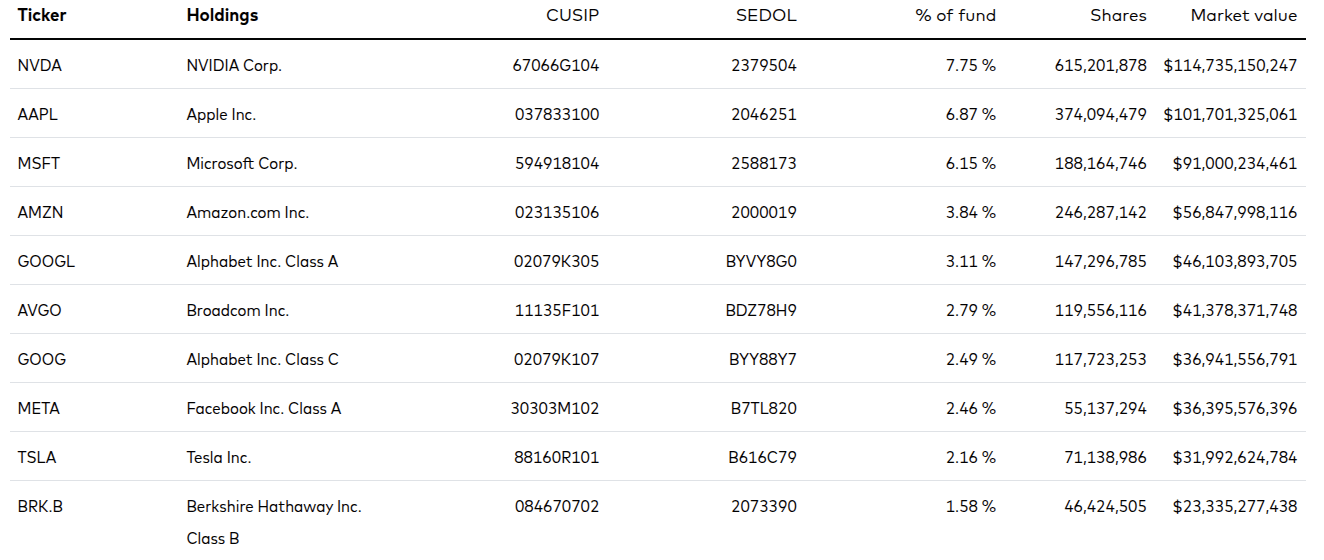1324x560 pixels.
Task: Click the AMZN ticker symbol
Action: (40, 212)
